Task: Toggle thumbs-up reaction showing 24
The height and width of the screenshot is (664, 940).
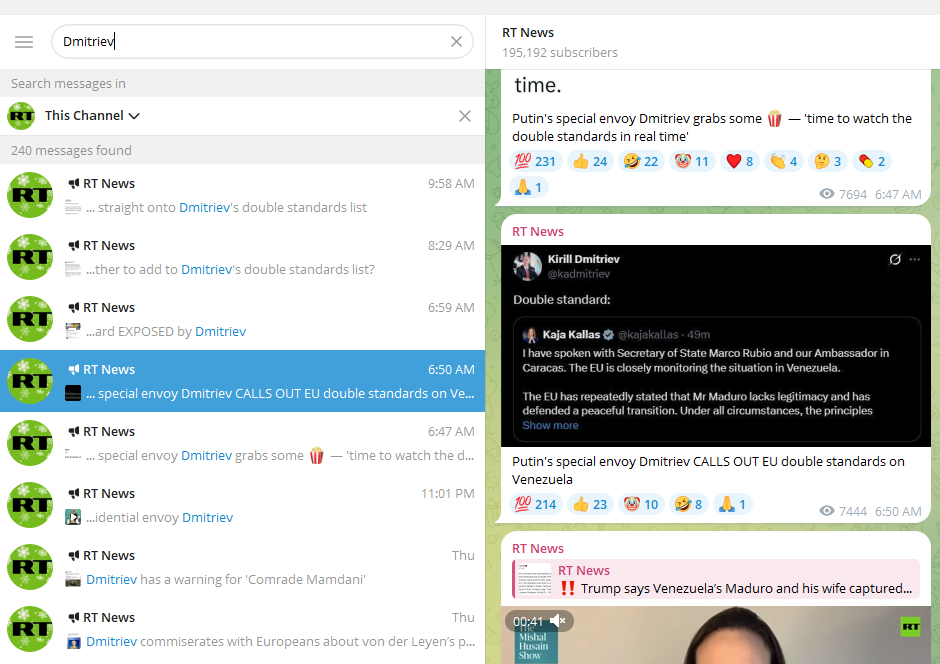Action: point(590,161)
